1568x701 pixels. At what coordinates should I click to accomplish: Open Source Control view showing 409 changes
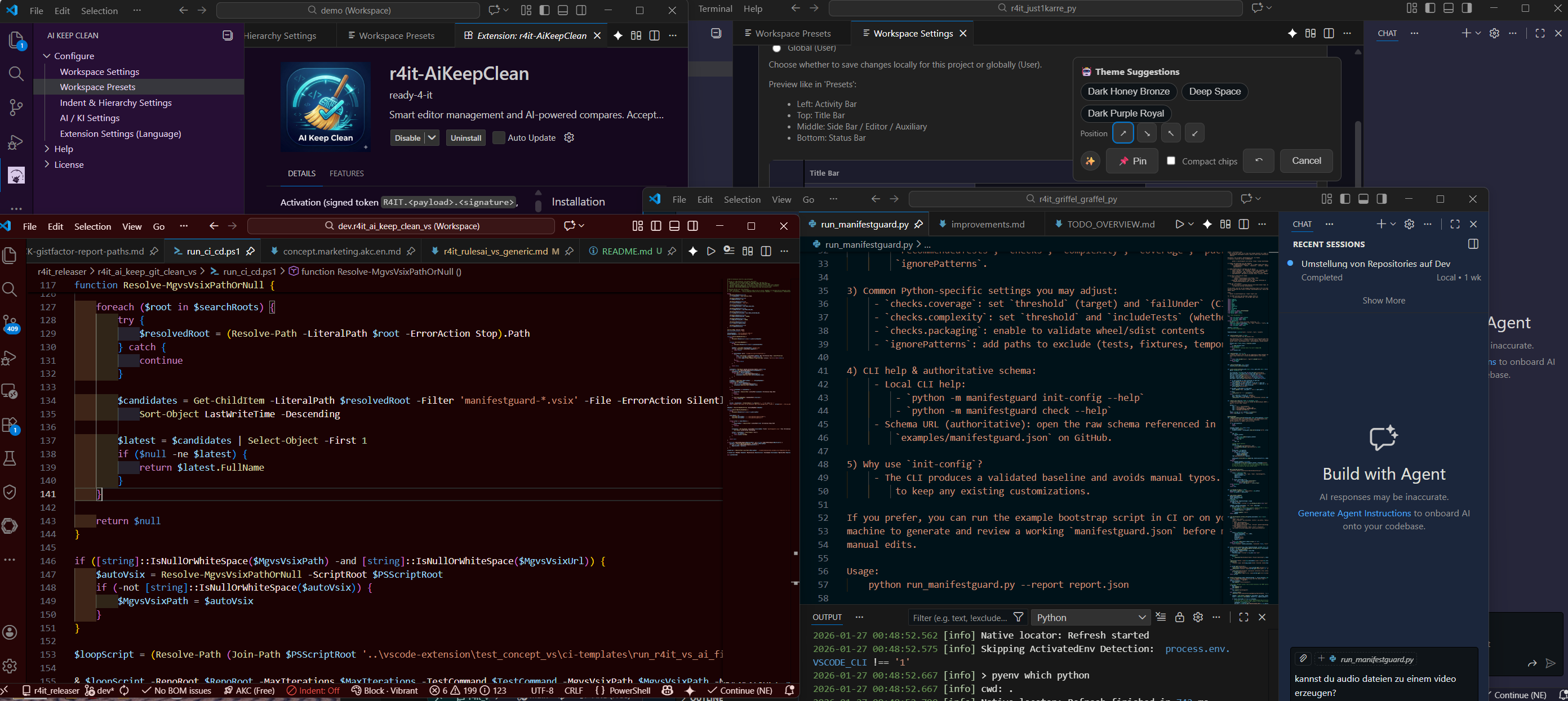point(10,323)
